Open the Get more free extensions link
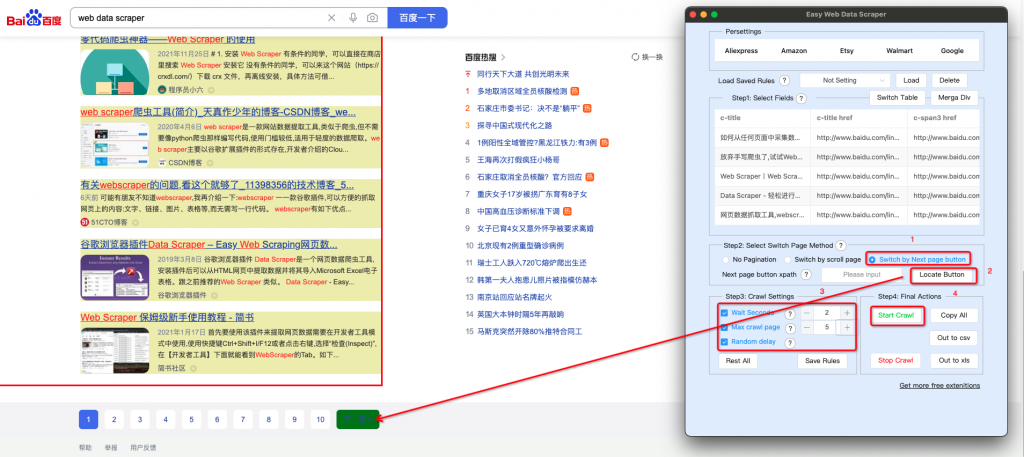This screenshot has width=1024, height=457. (941, 385)
